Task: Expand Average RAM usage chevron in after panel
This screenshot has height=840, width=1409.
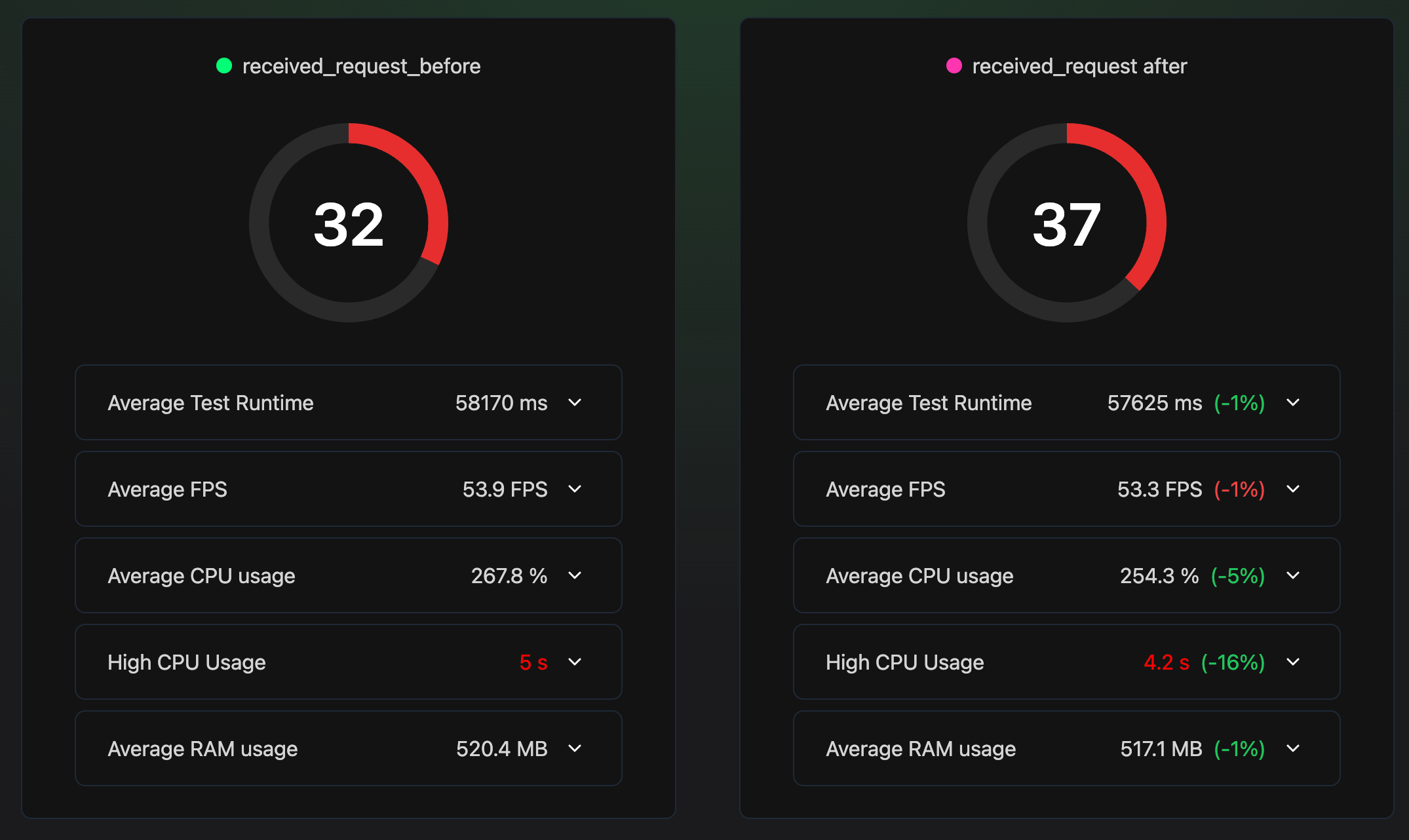Action: (1293, 748)
